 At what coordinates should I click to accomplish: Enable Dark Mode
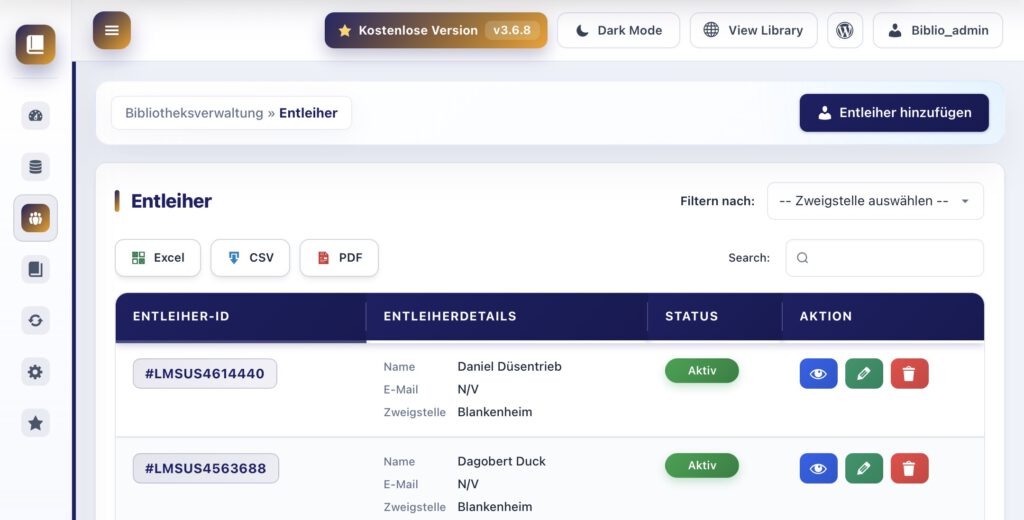point(618,30)
